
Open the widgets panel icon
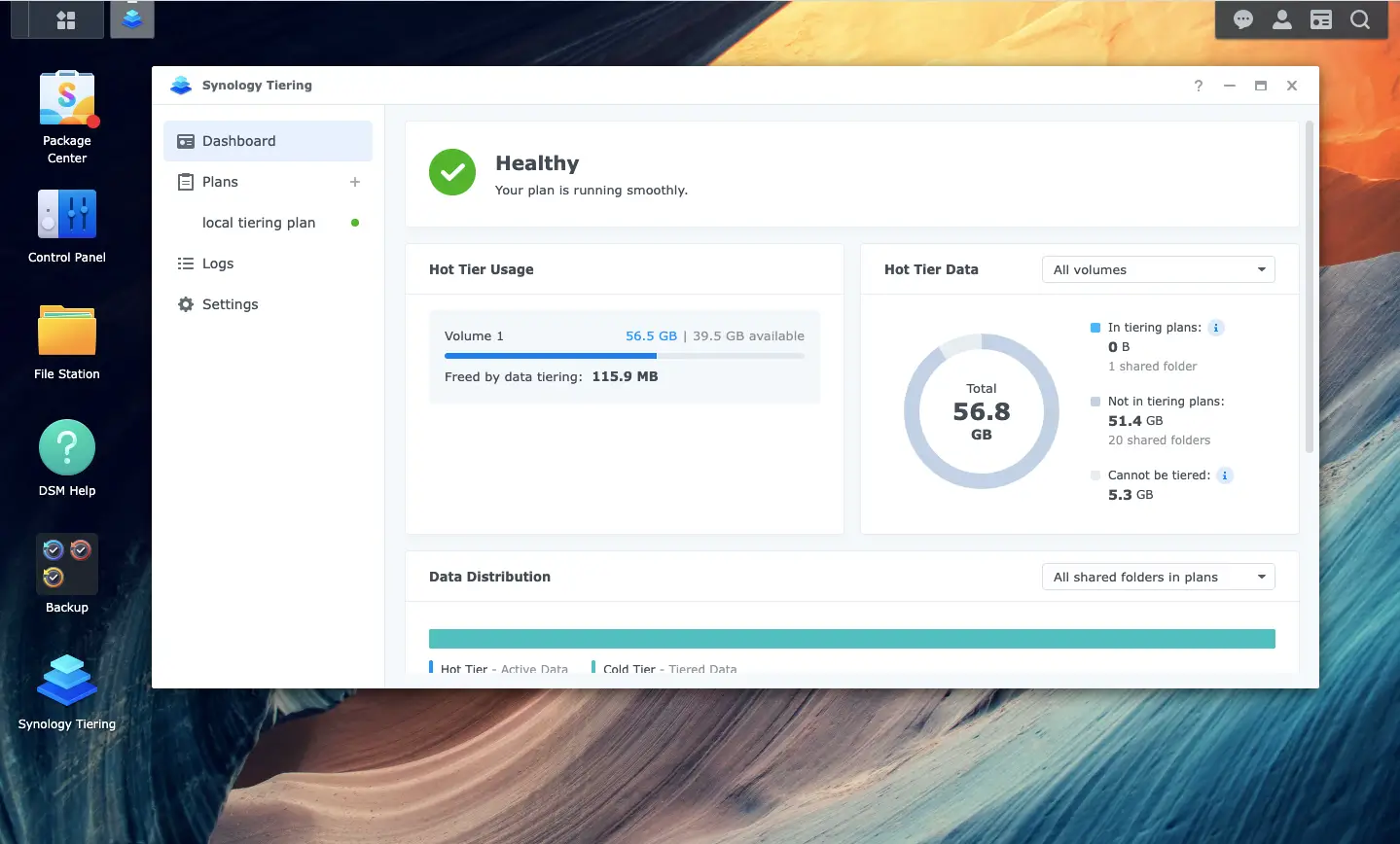point(1321,19)
